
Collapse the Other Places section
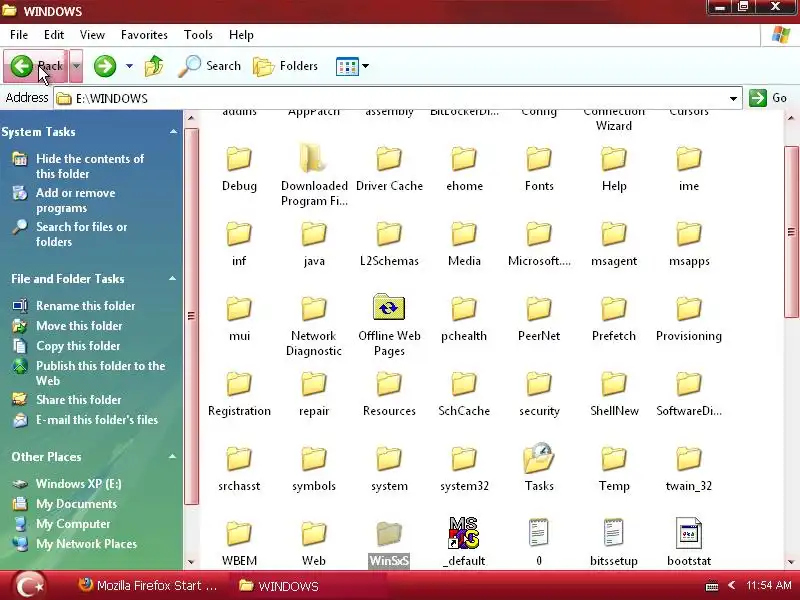point(172,457)
